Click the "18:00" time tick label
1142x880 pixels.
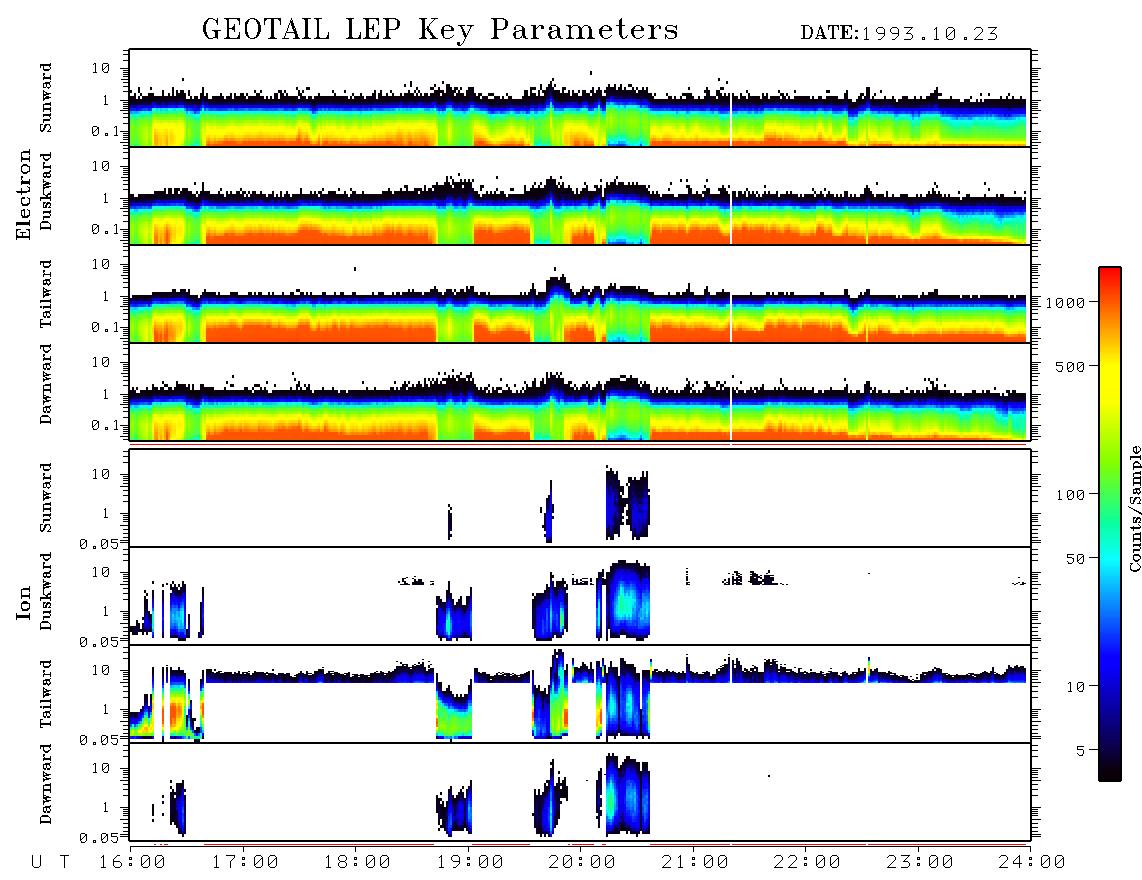pyautogui.click(x=357, y=863)
